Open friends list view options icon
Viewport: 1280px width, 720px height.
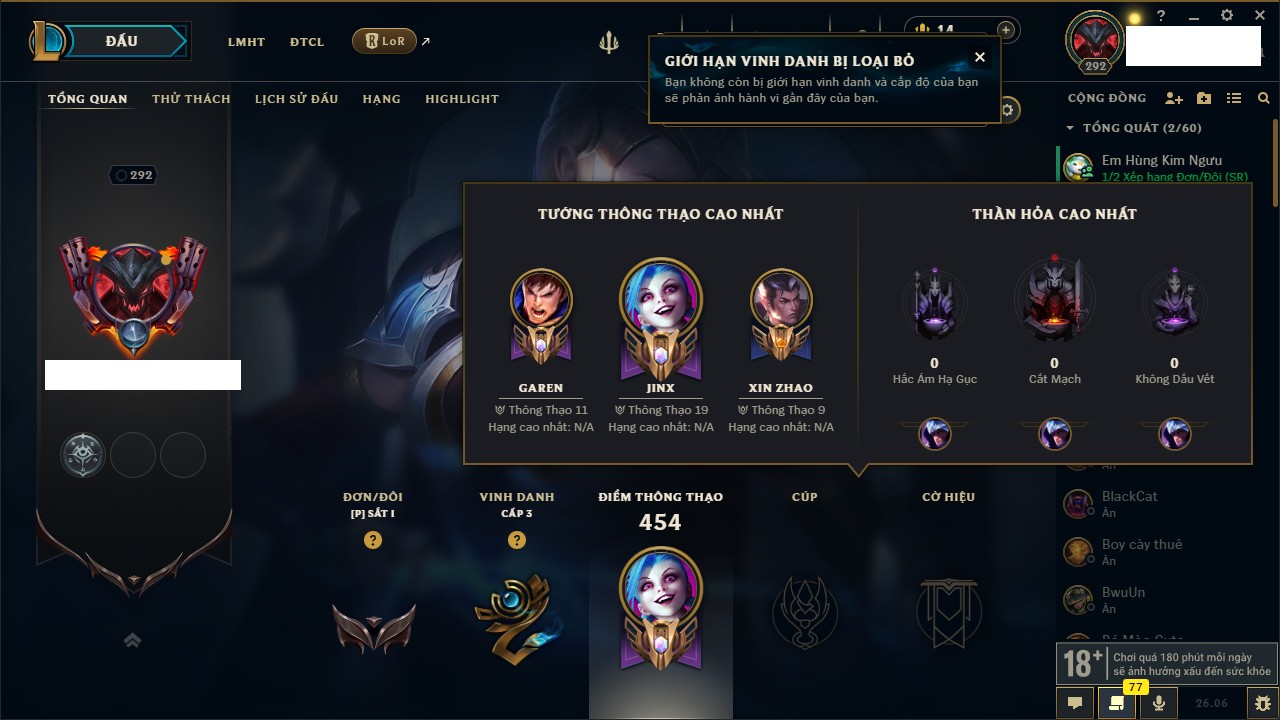(x=1234, y=99)
